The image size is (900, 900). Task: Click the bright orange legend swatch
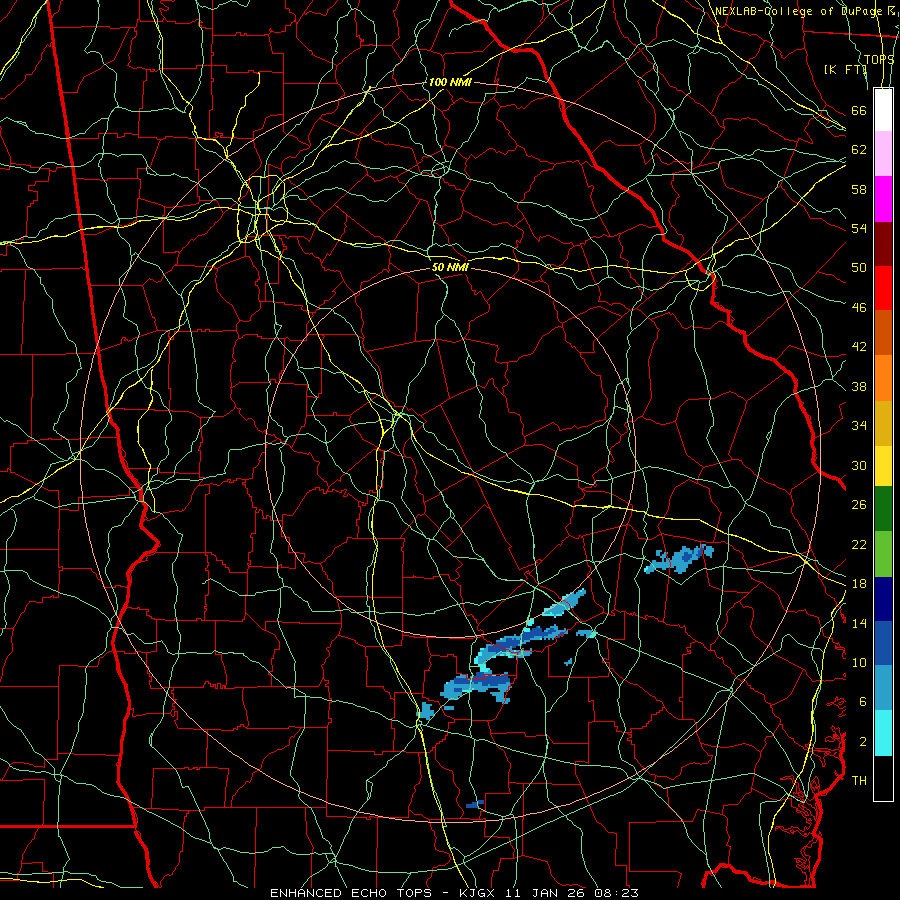[x=883, y=378]
